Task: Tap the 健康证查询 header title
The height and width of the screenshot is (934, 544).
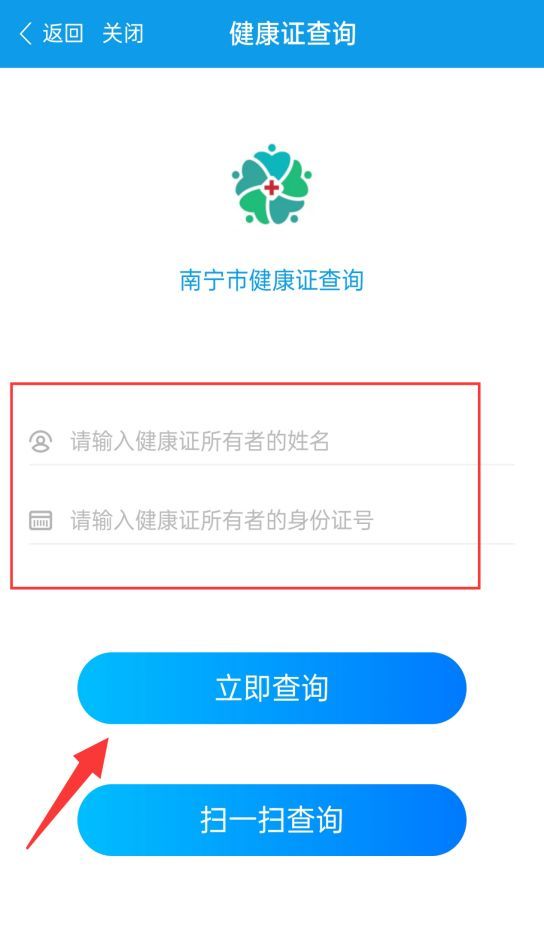Action: [x=293, y=34]
